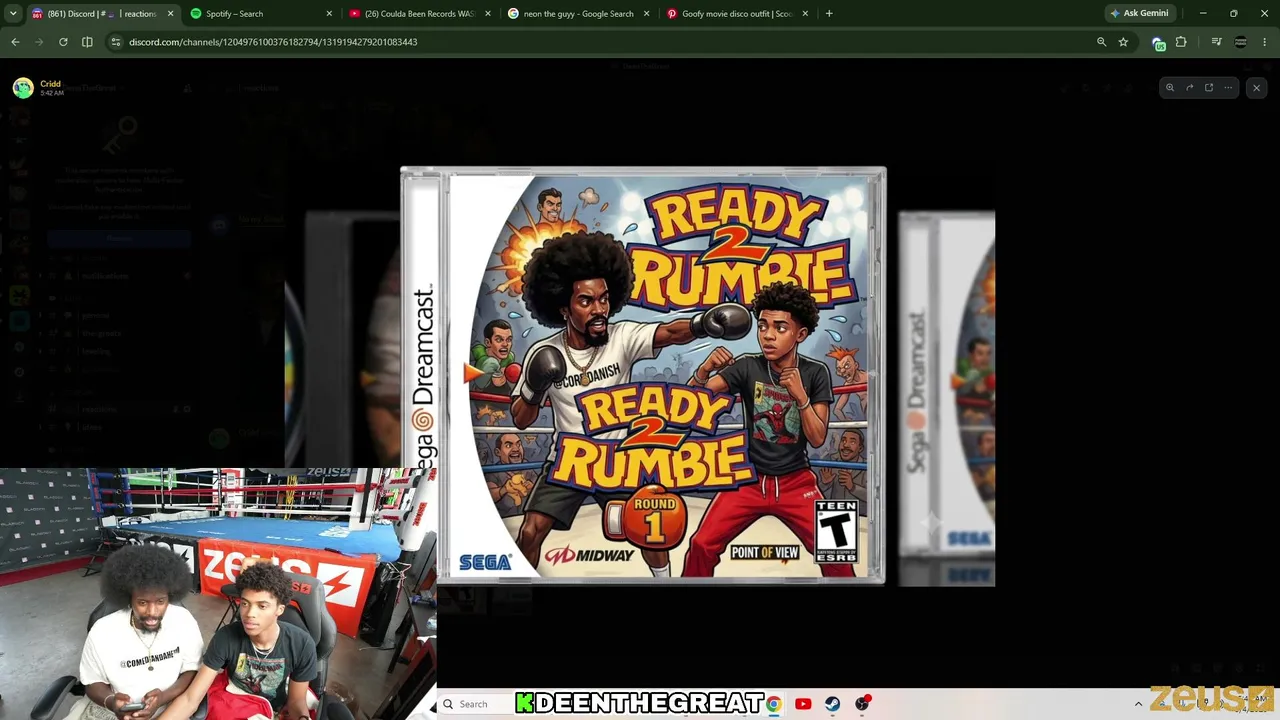
Task: Click the Ready 2 Rumble cover image
Action: pyautogui.click(x=643, y=376)
